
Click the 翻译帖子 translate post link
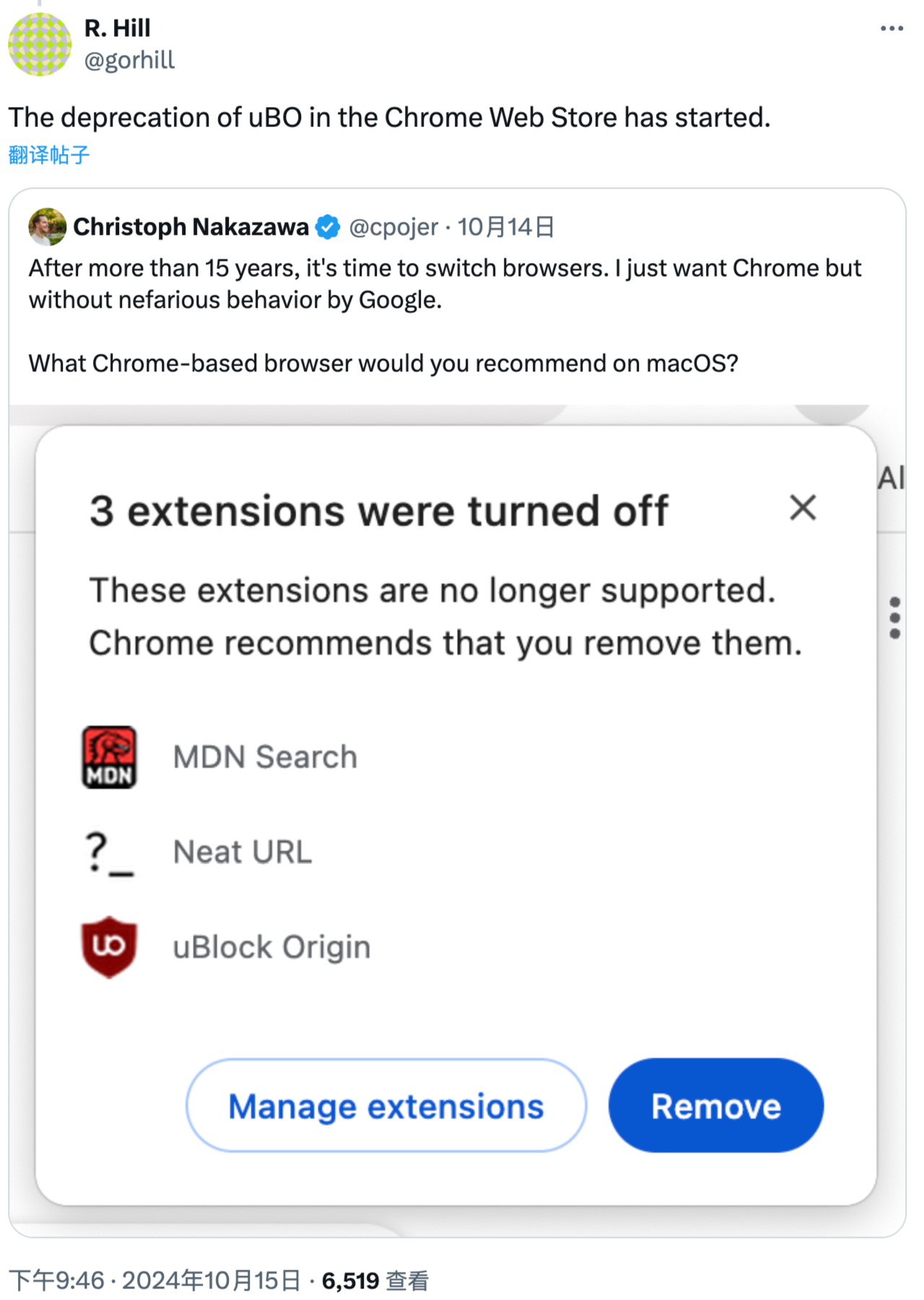point(49,155)
